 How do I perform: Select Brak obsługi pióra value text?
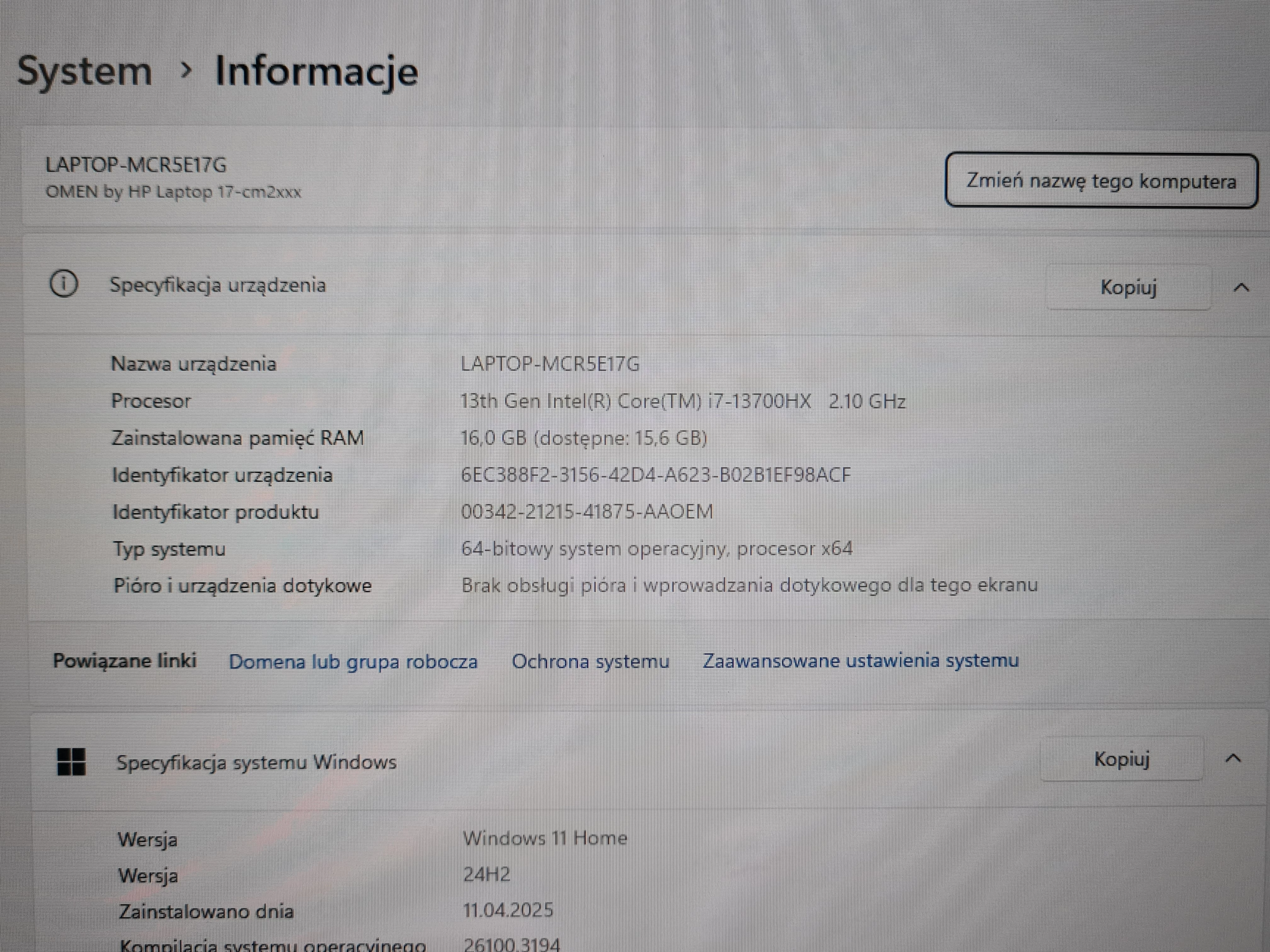750,585
